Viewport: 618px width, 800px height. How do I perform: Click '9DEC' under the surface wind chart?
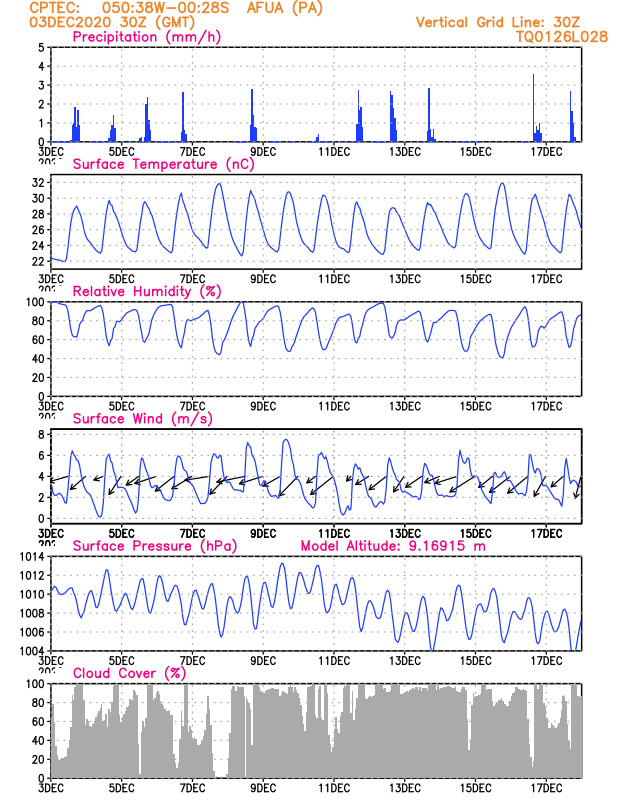pyautogui.click(x=263, y=534)
